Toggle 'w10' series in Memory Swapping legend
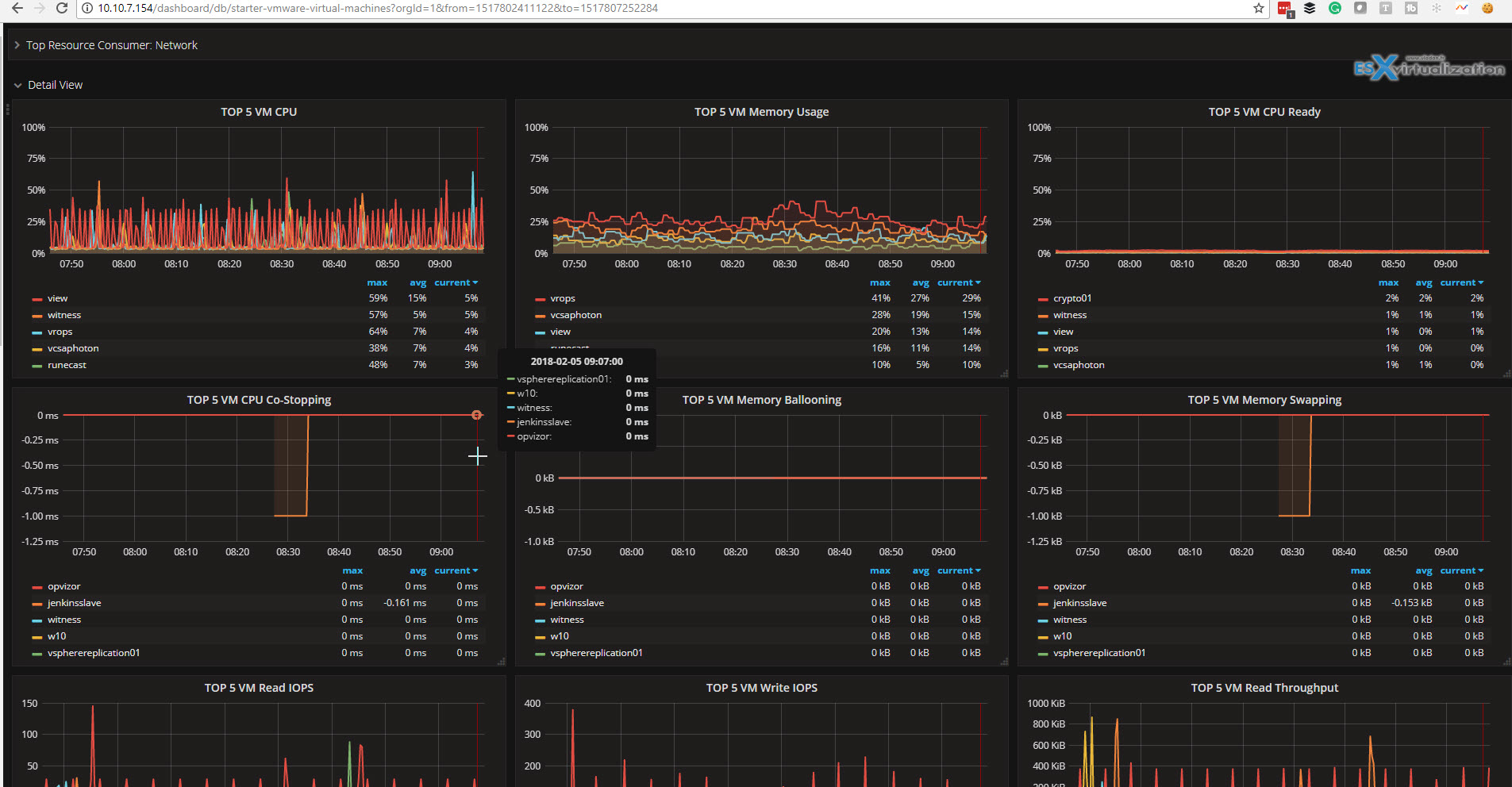The image size is (1512, 787). [1062, 636]
